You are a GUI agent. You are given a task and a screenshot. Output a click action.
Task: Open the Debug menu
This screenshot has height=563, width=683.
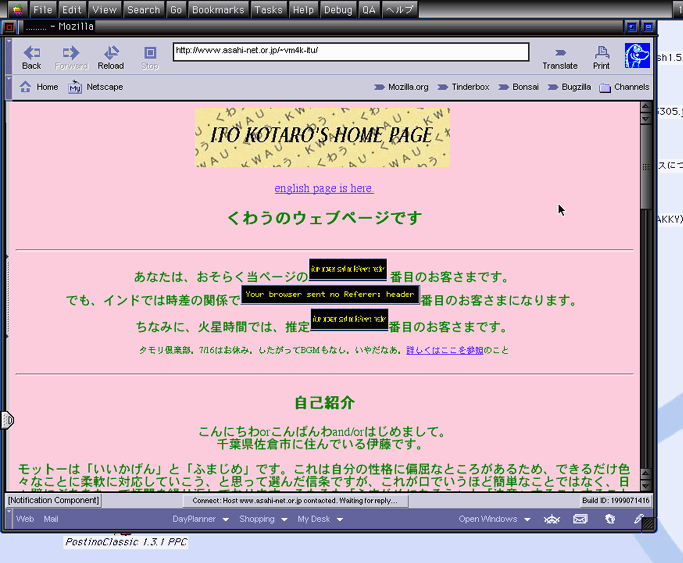coord(337,9)
